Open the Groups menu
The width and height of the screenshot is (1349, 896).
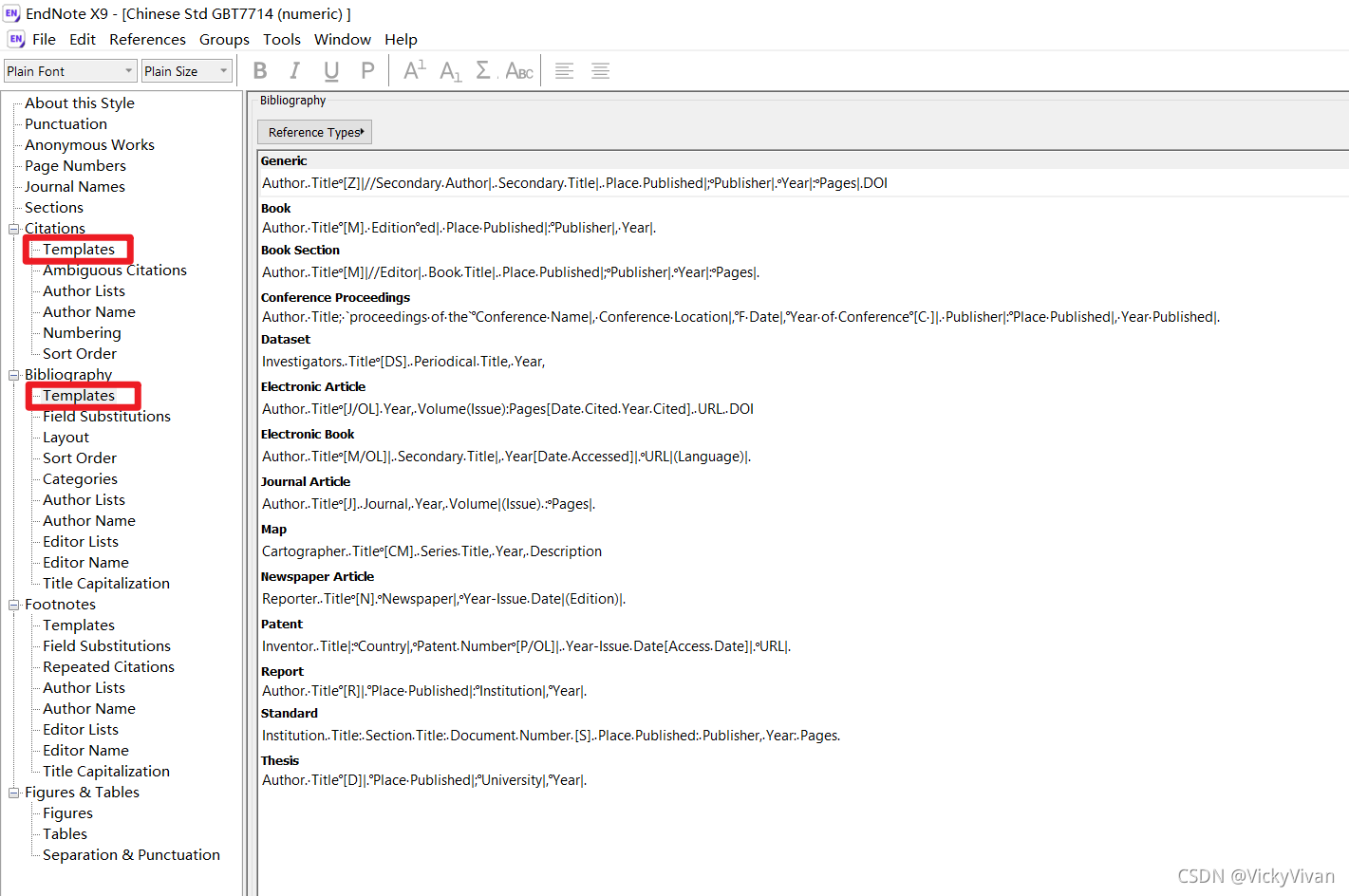(x=224, y=39)
